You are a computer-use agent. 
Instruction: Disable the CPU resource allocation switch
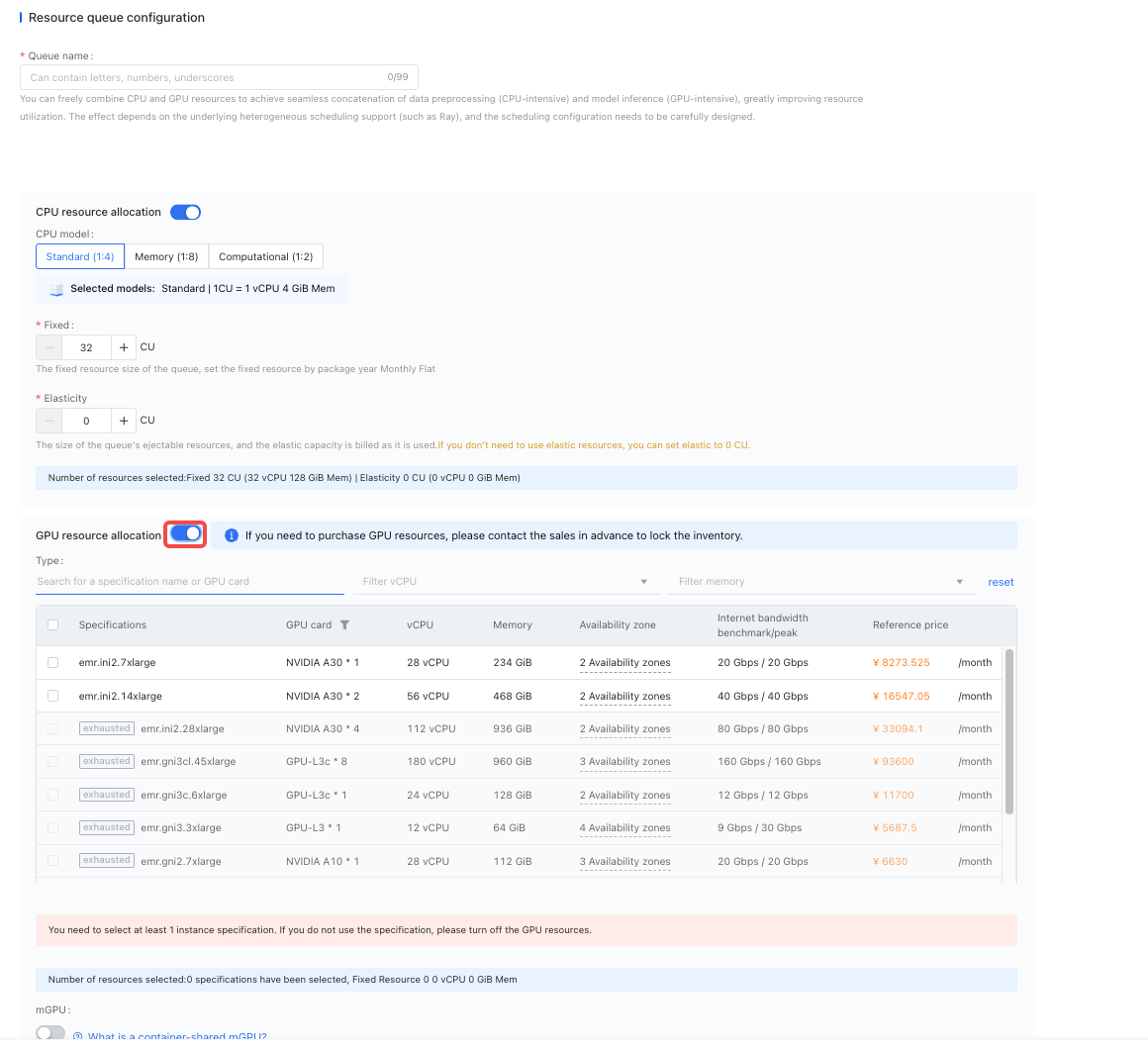point(185,213)
